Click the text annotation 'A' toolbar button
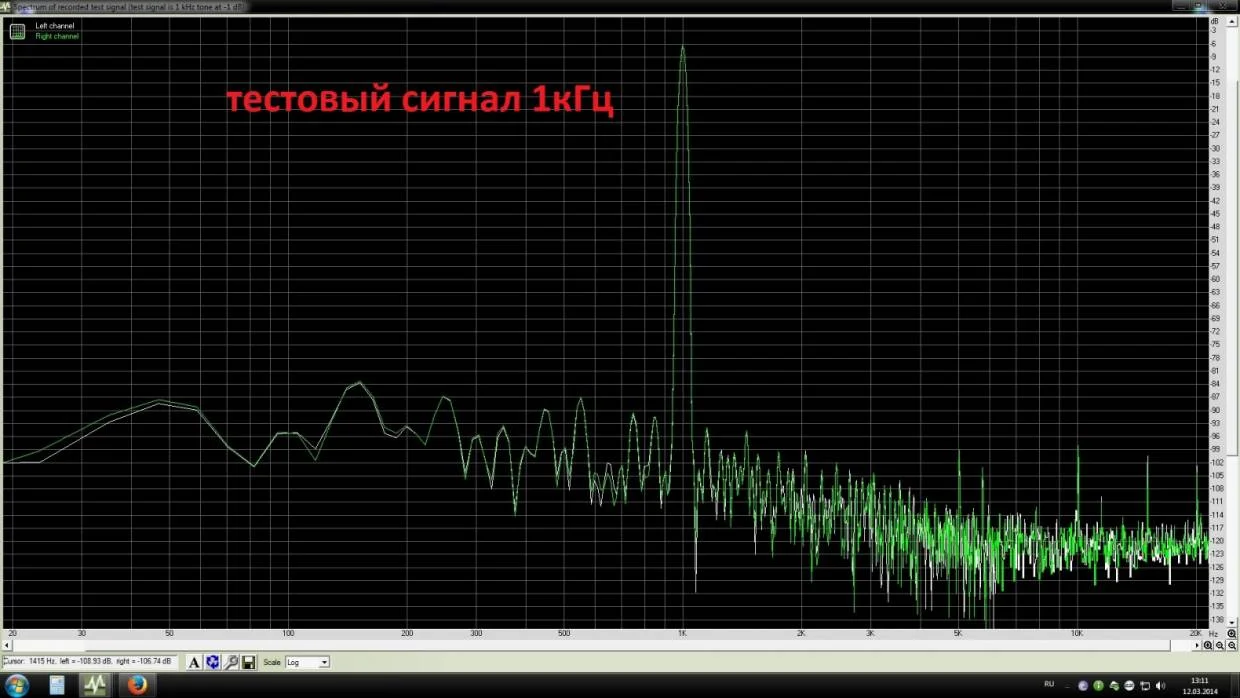 194,662
